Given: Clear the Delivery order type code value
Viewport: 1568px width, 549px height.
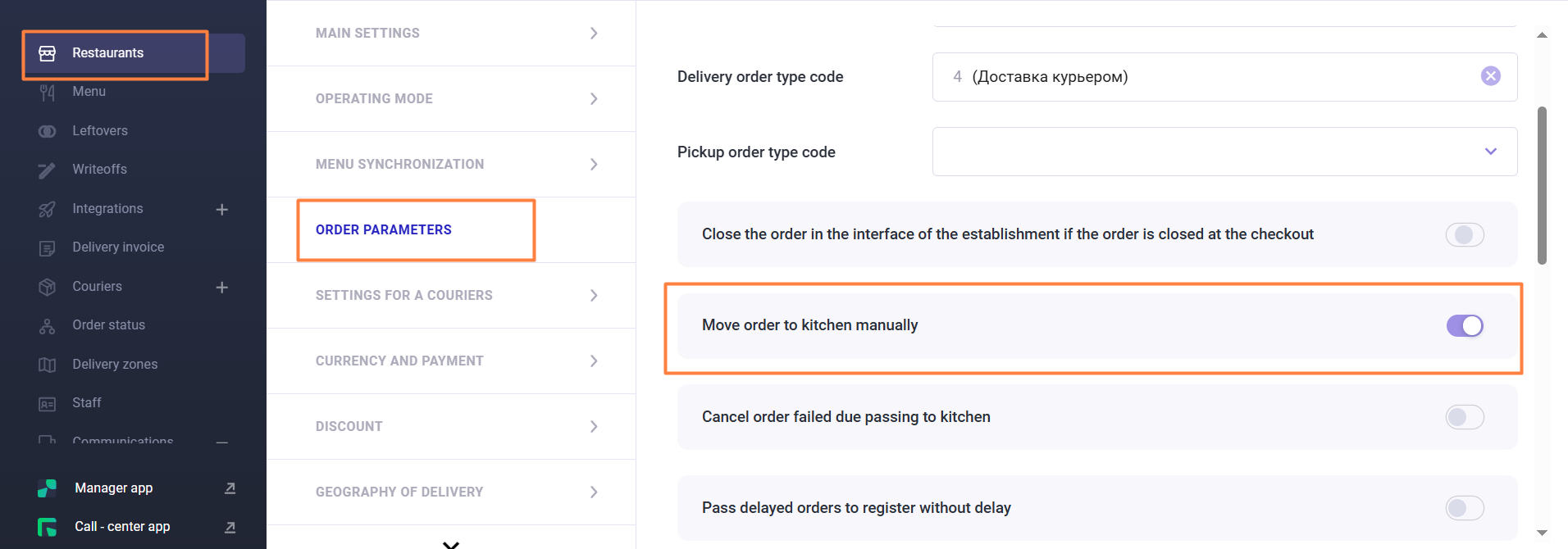Looking at the screenshot, I should pyautogui.click(x=1490, y=76).
